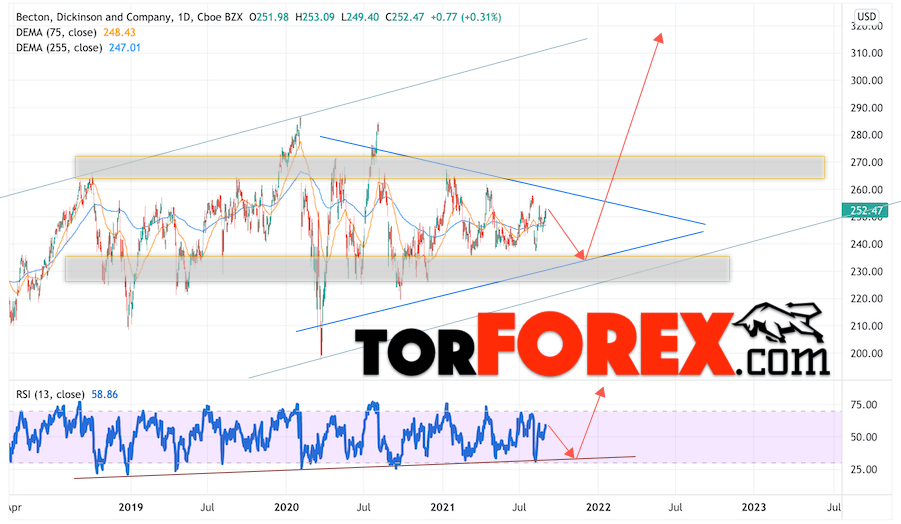Click the 220.00 price scale label
This screenshot has width=901, height=524.
(867, 298)
